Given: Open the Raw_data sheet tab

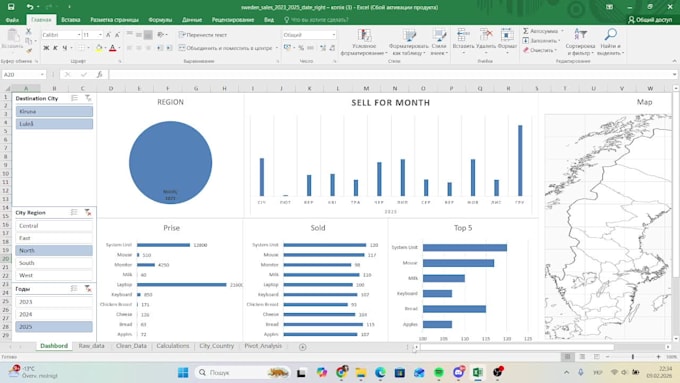Looking at the screenshot, I should point(92,346).
